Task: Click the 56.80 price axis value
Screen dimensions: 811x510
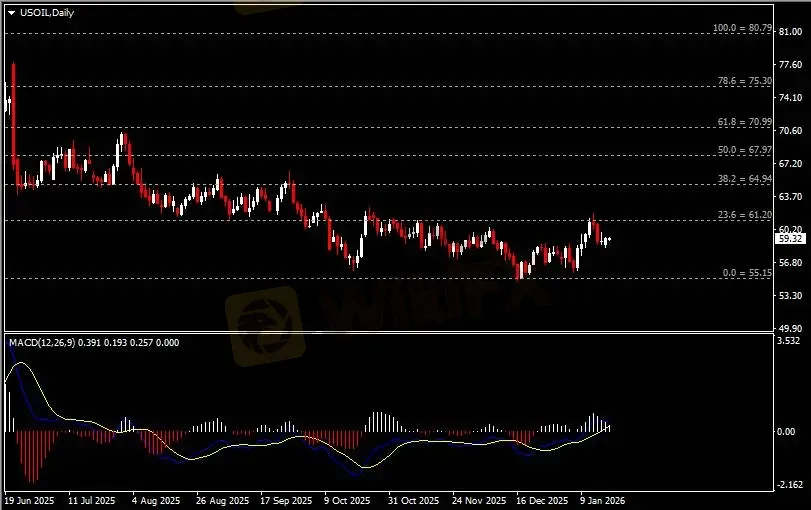Action: 790,263
